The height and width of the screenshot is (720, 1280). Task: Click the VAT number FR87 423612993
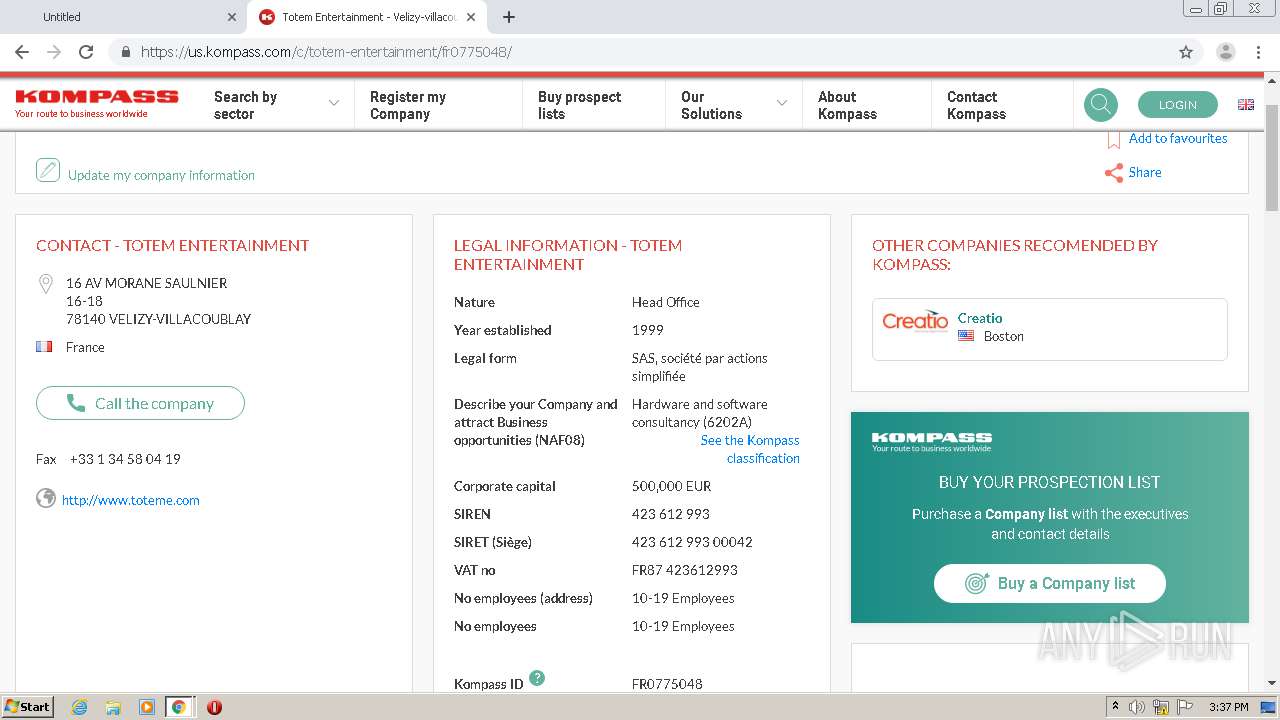[685, 570]
